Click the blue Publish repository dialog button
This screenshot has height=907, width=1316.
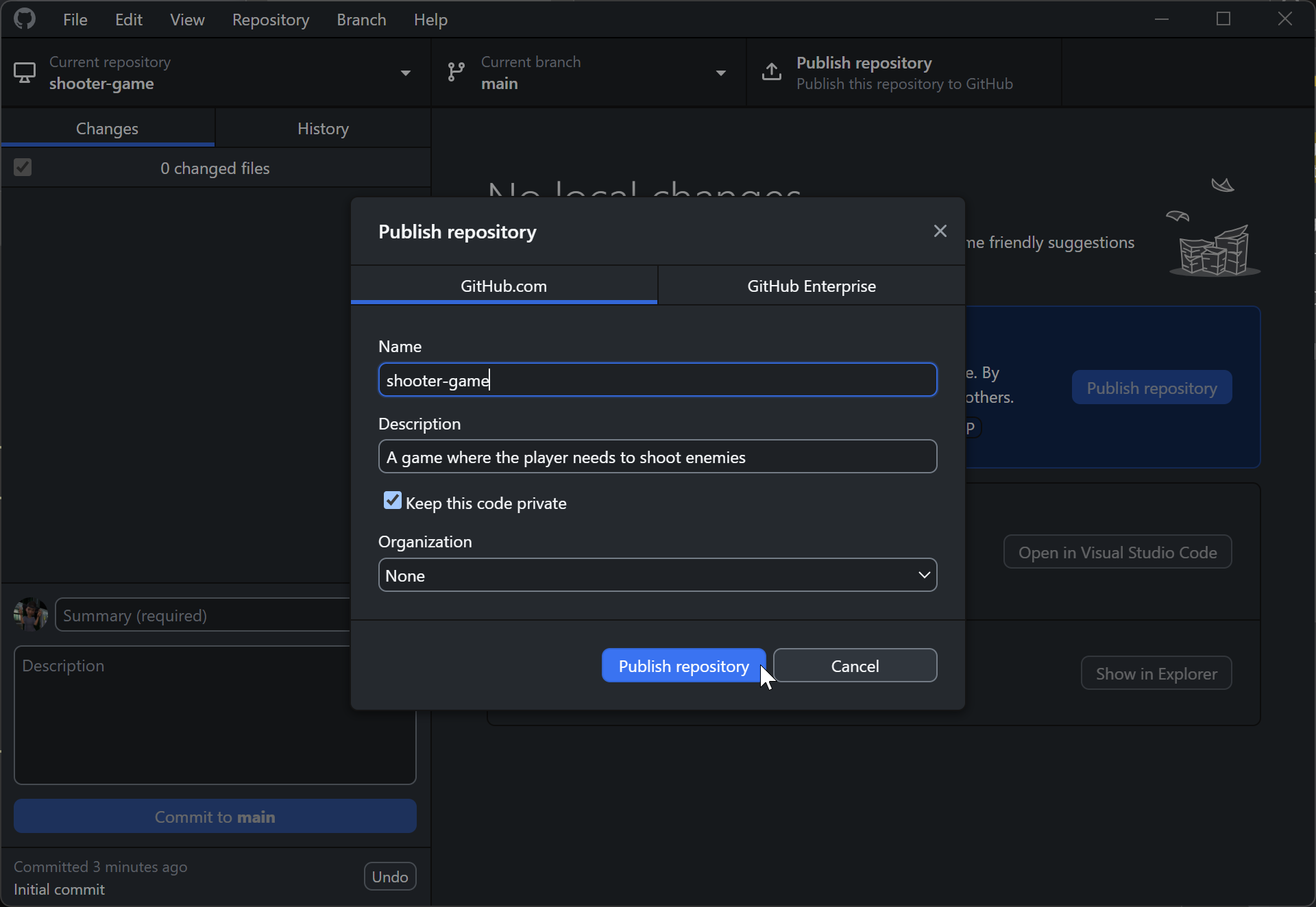(683, 666)
